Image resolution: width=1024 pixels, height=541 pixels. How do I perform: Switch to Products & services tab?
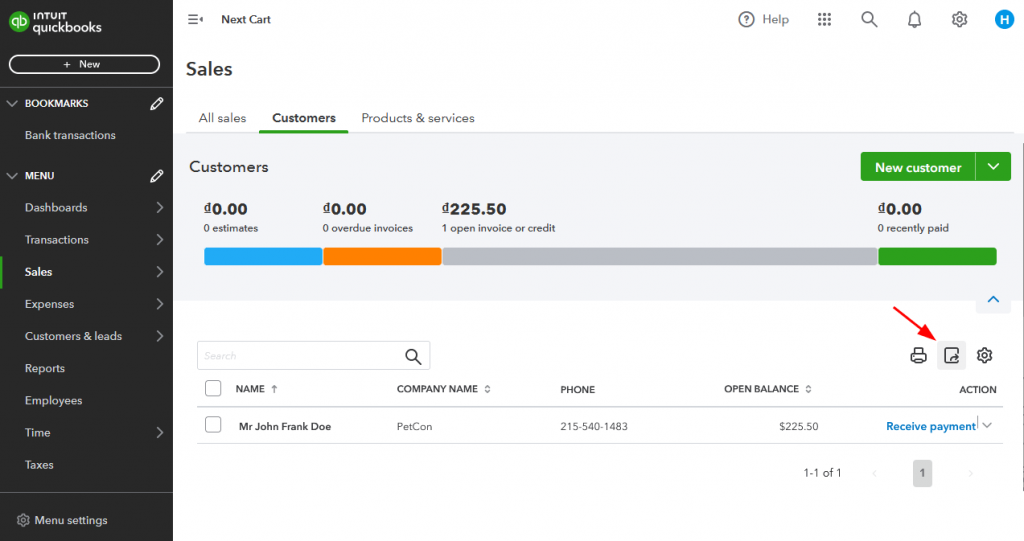pos(418,118)
